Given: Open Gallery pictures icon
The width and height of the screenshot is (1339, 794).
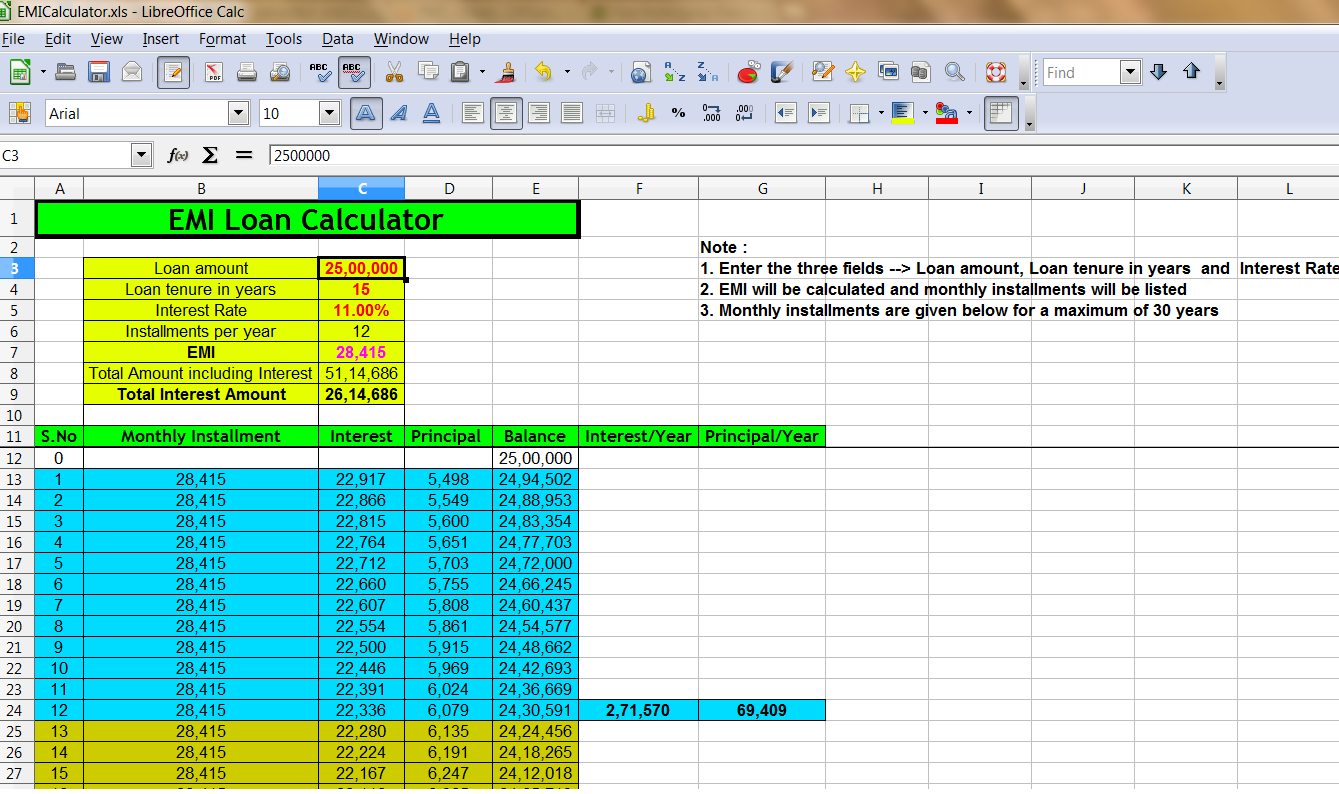Looking at the screenshot, I should click(888, 72).
